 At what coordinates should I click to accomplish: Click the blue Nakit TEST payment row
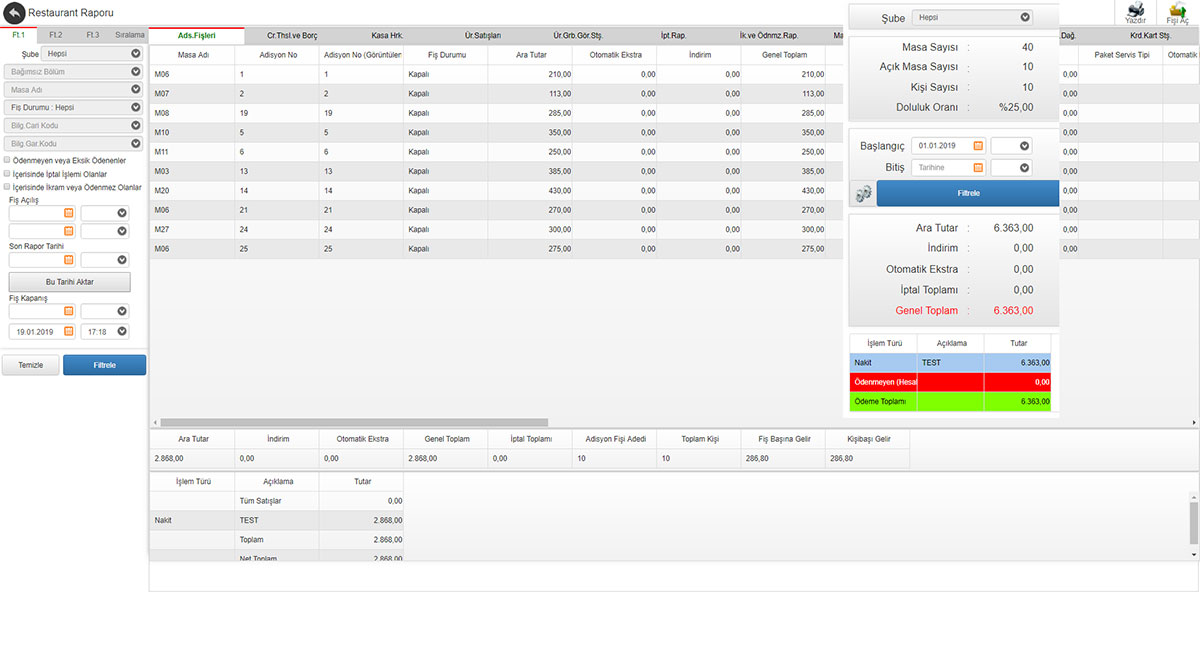(x=950, y=362)
